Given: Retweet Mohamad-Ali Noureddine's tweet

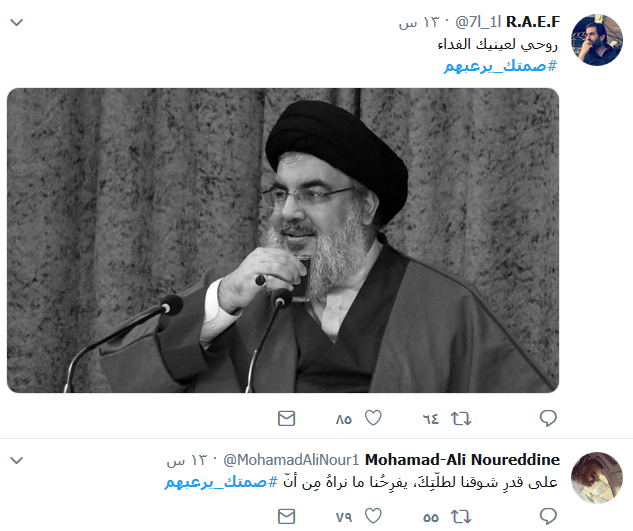Looking at the screenshot, I should 461,516.
